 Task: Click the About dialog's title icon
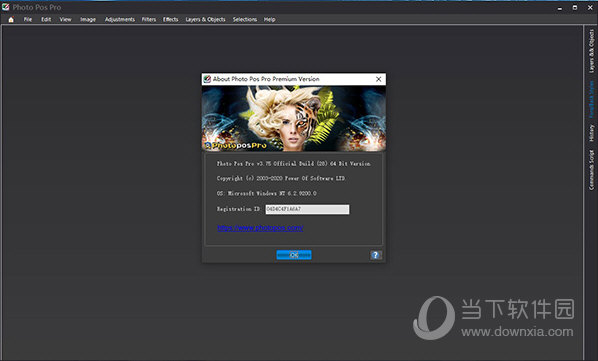point(207,79)
